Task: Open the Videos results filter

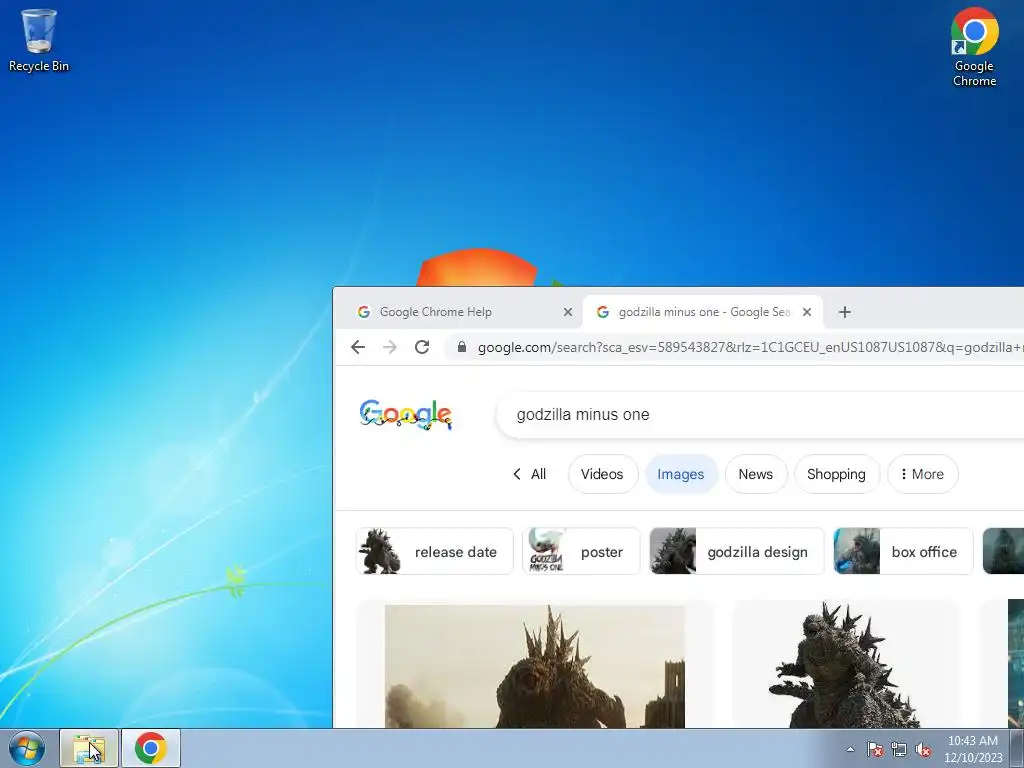Action: [602, 474]
